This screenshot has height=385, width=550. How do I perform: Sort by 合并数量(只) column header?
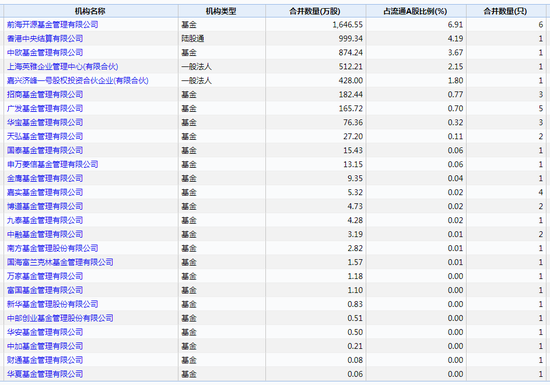coord(507,11)
